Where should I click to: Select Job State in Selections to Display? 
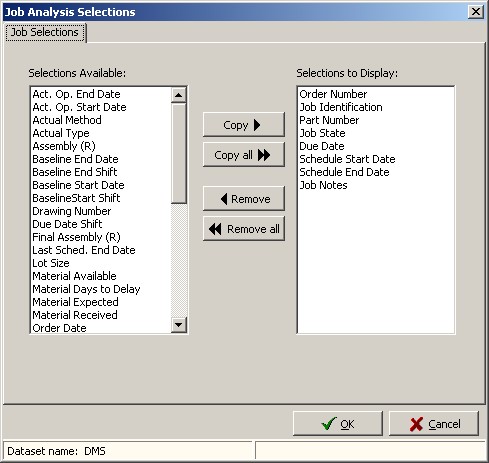(x=322, y=133)
